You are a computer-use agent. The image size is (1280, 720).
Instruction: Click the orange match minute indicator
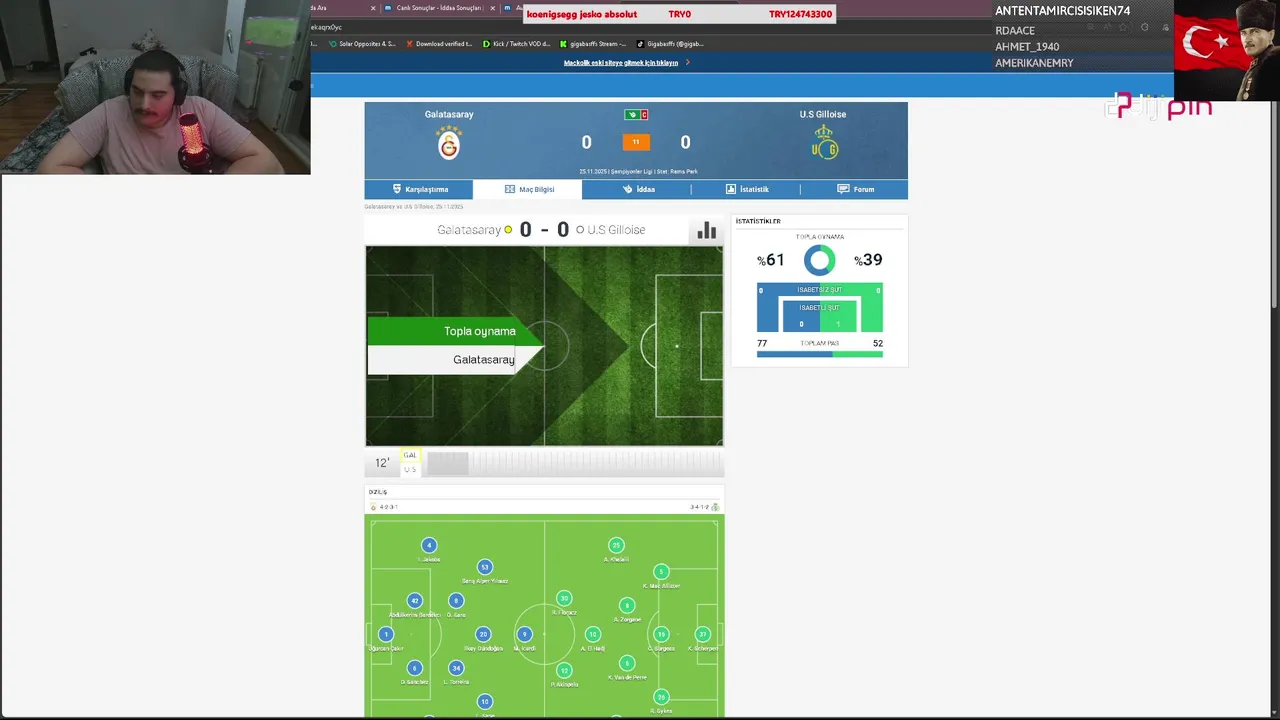[x=636, y=142]
